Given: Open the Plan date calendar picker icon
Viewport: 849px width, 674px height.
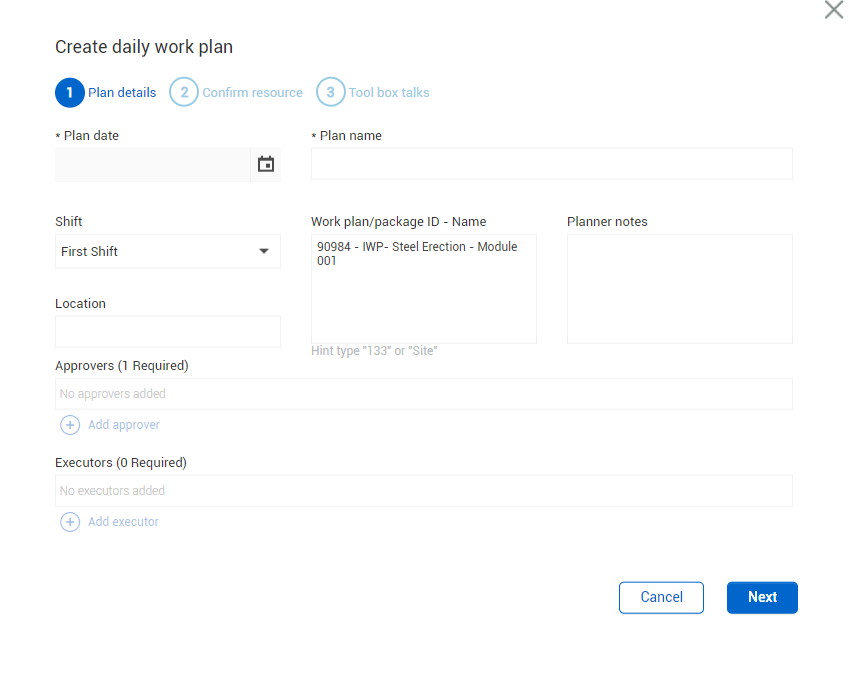Looking at the screenshot, I should coord(265,164).
